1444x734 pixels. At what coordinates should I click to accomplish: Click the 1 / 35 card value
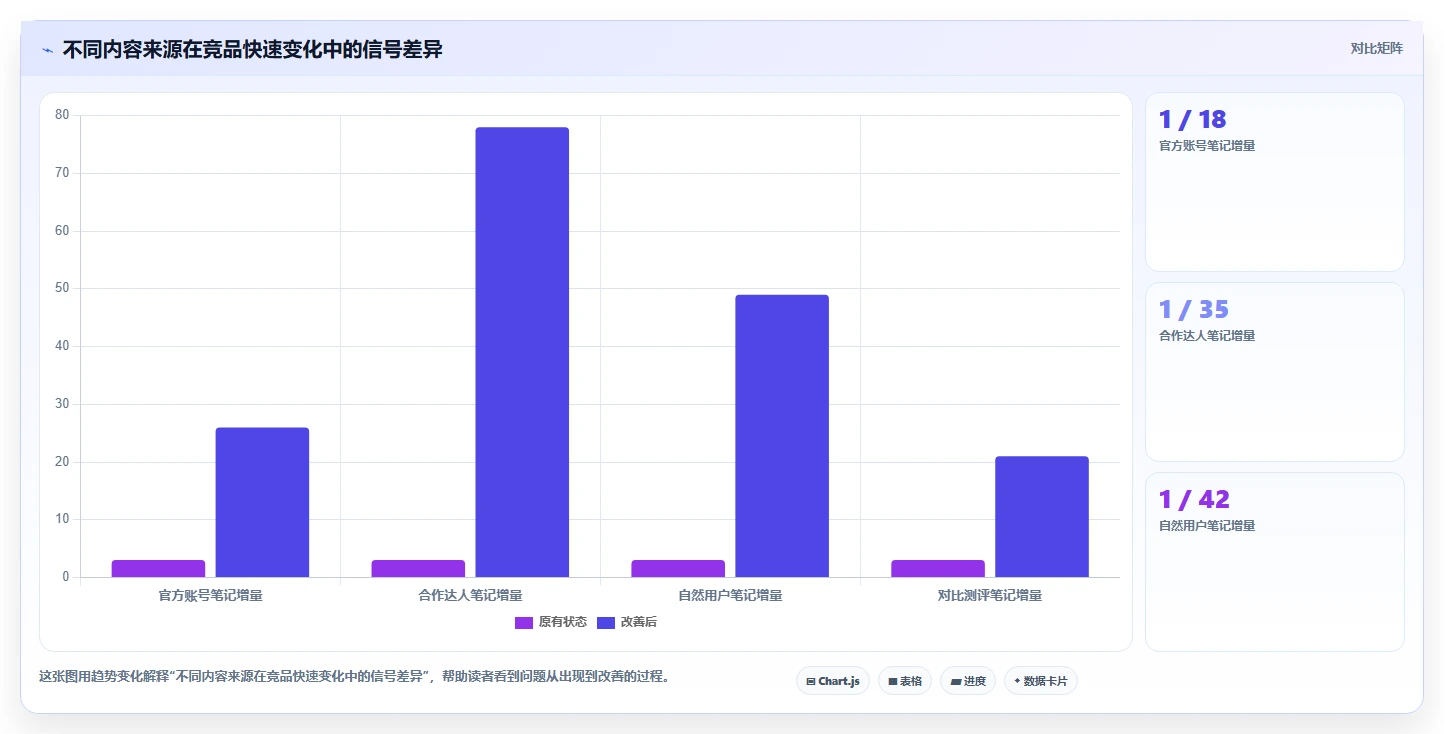click(x=1194, y=310)
